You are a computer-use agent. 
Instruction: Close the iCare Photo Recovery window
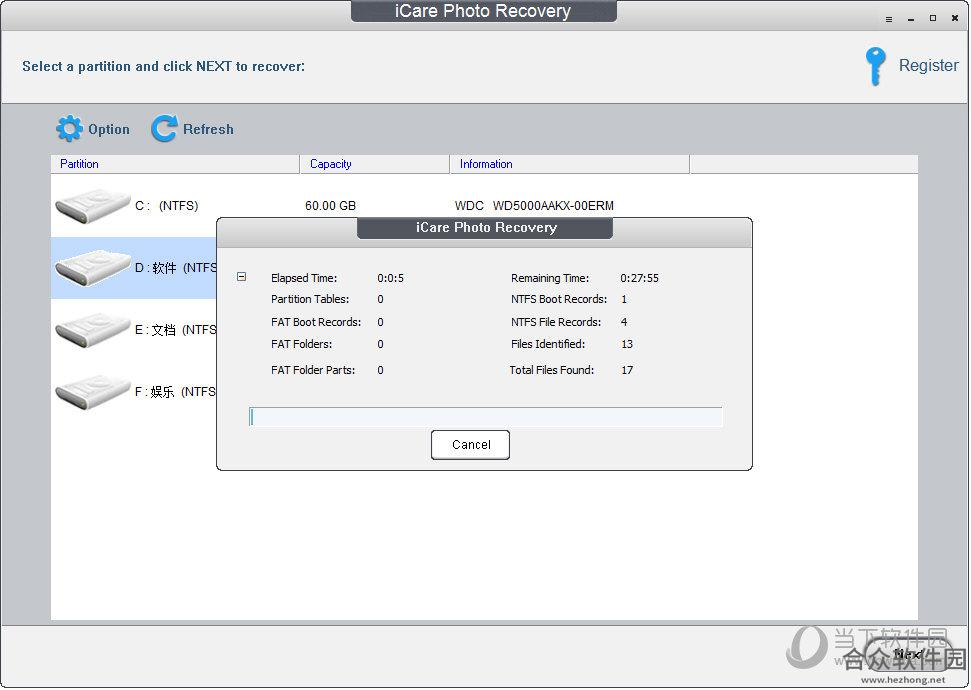click(x=955, y=19)
